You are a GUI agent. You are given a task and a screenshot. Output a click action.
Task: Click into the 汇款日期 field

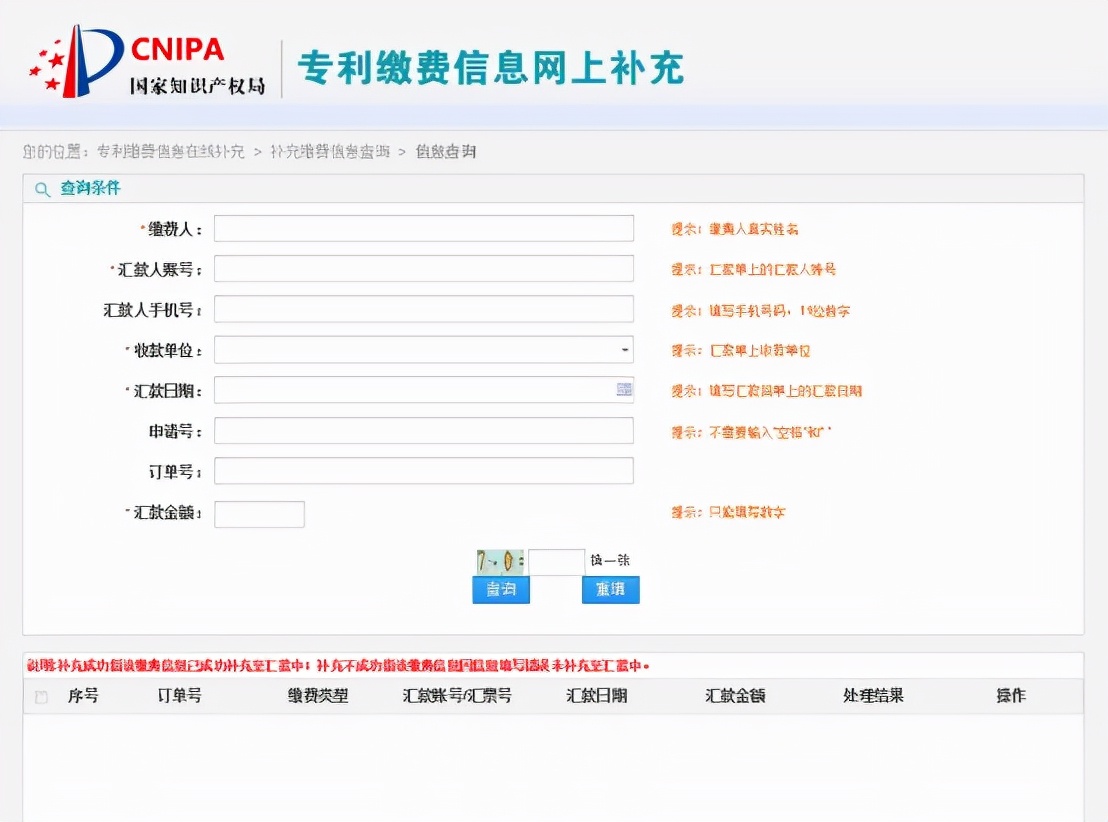click(424, 390)
